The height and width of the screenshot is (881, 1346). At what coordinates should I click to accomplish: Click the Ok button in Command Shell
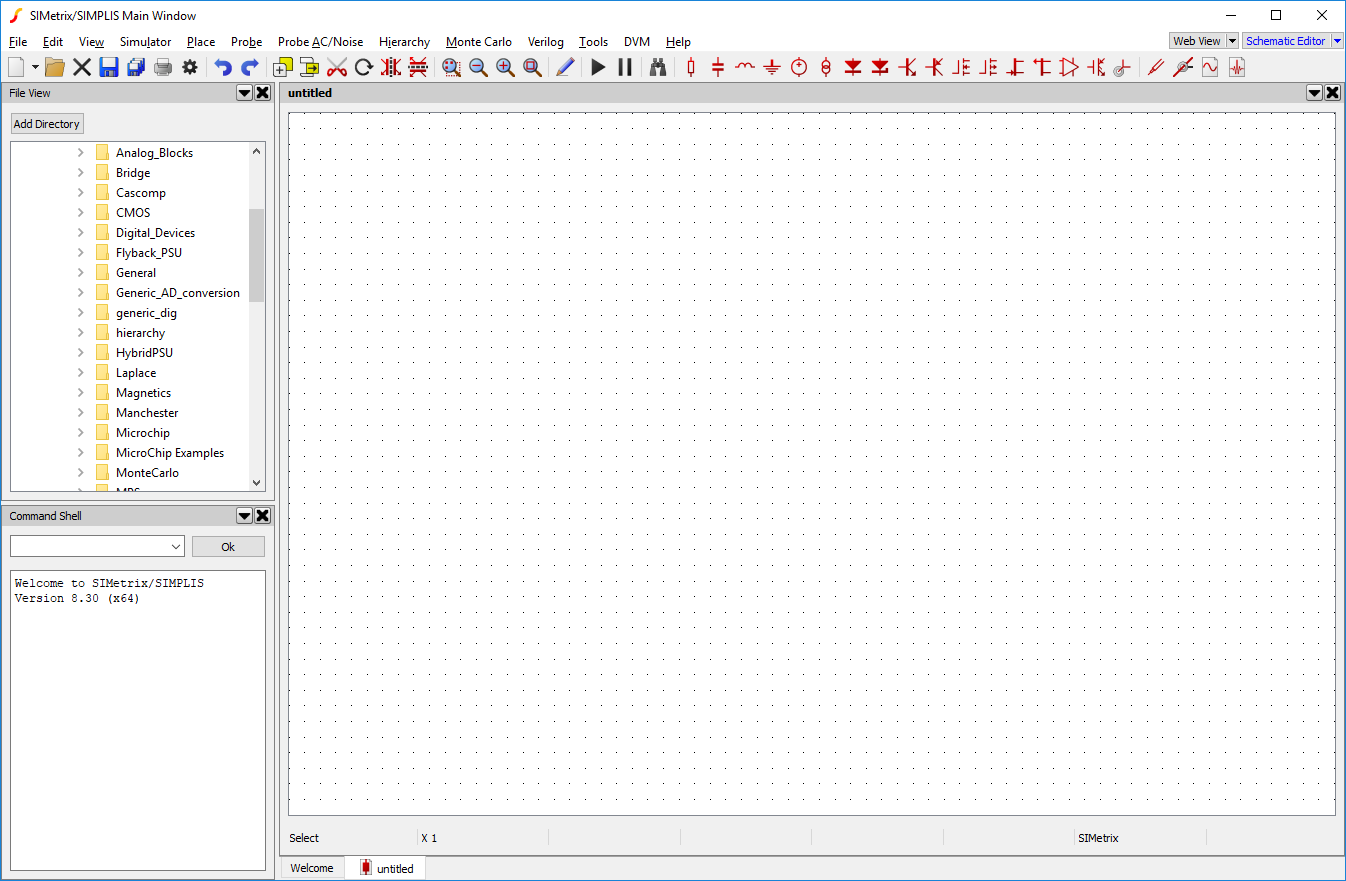tap(228, 547)
